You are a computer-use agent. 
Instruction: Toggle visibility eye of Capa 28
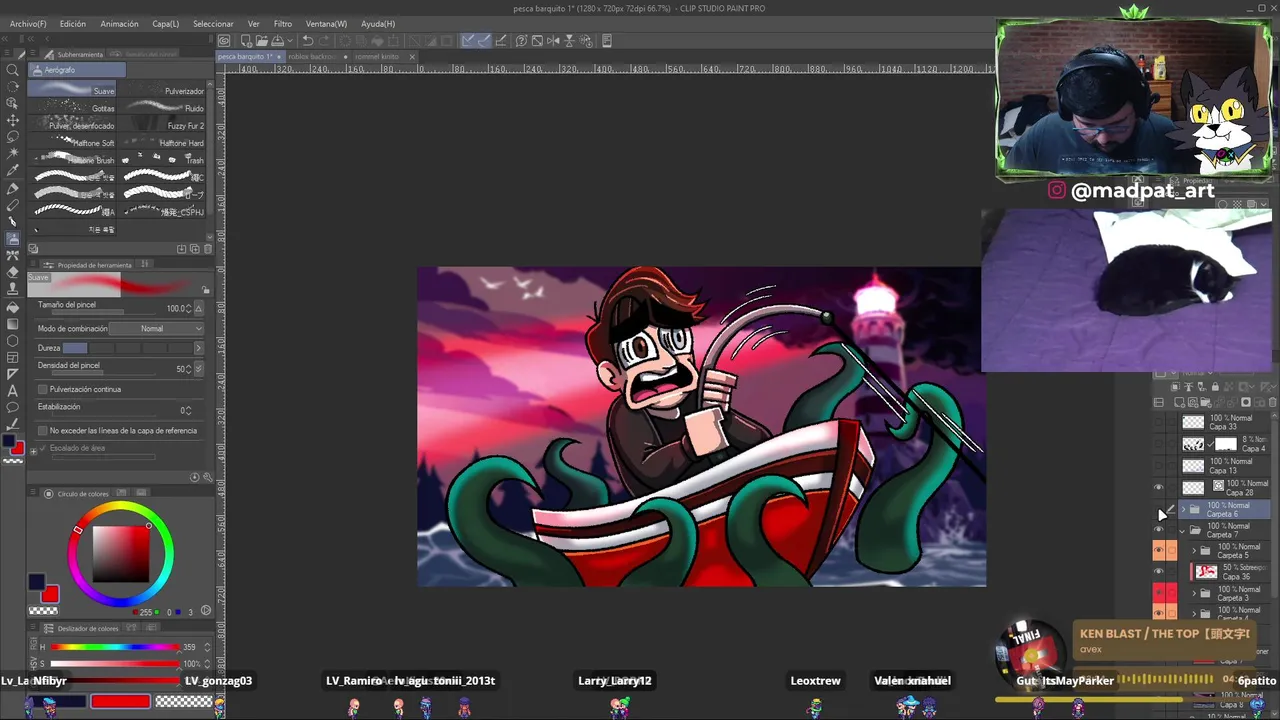point(1159,487)
